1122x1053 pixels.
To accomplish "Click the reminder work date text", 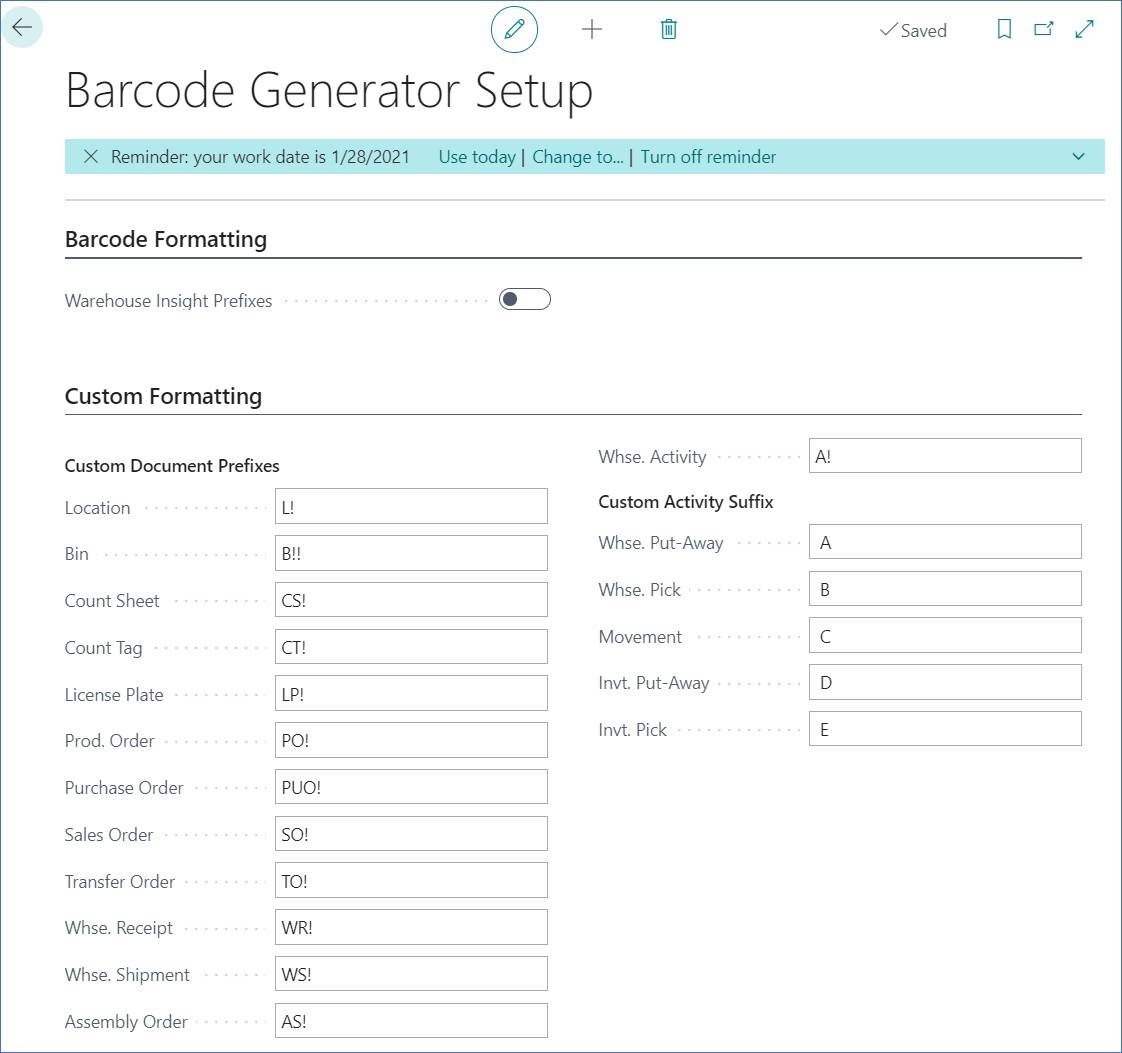I will (260, 157).
